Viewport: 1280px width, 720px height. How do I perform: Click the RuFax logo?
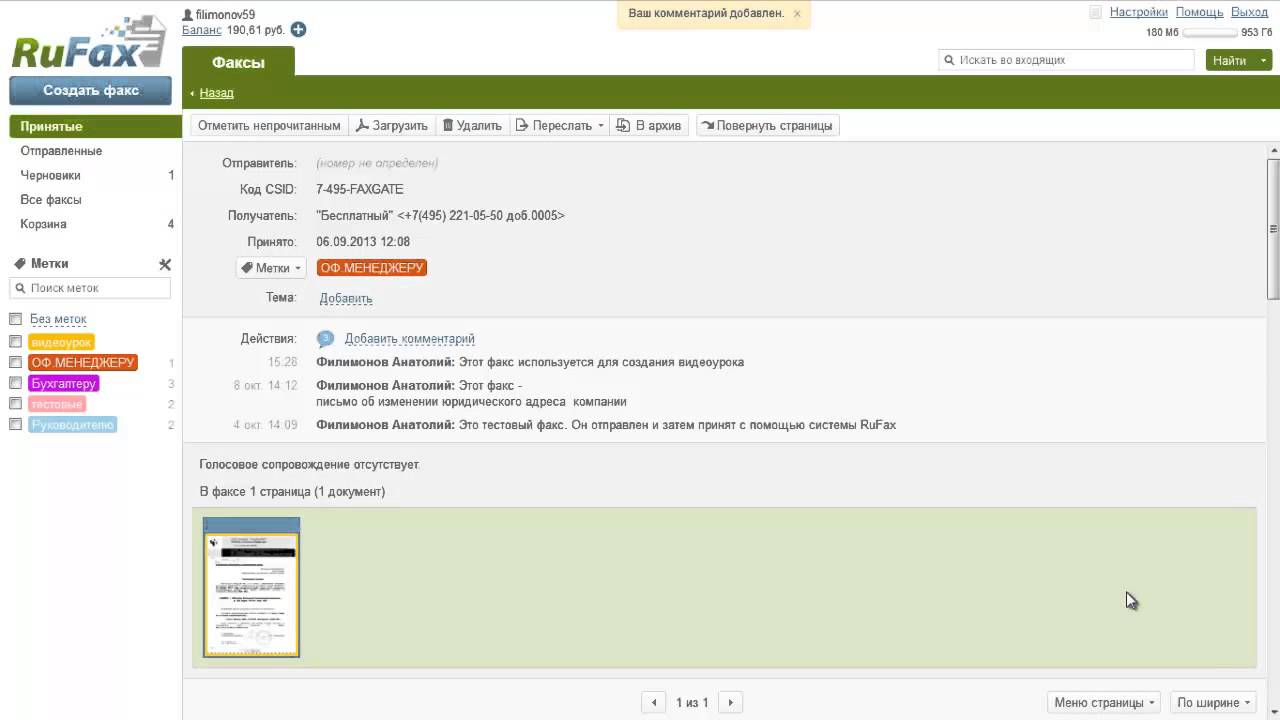pyautogui.click(x=88, y=42)
